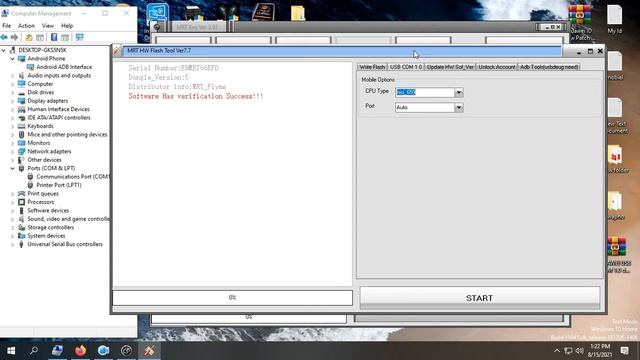
Task: Click the blue Help icon in Computer Management toolbar
Action: click(54, 37)
